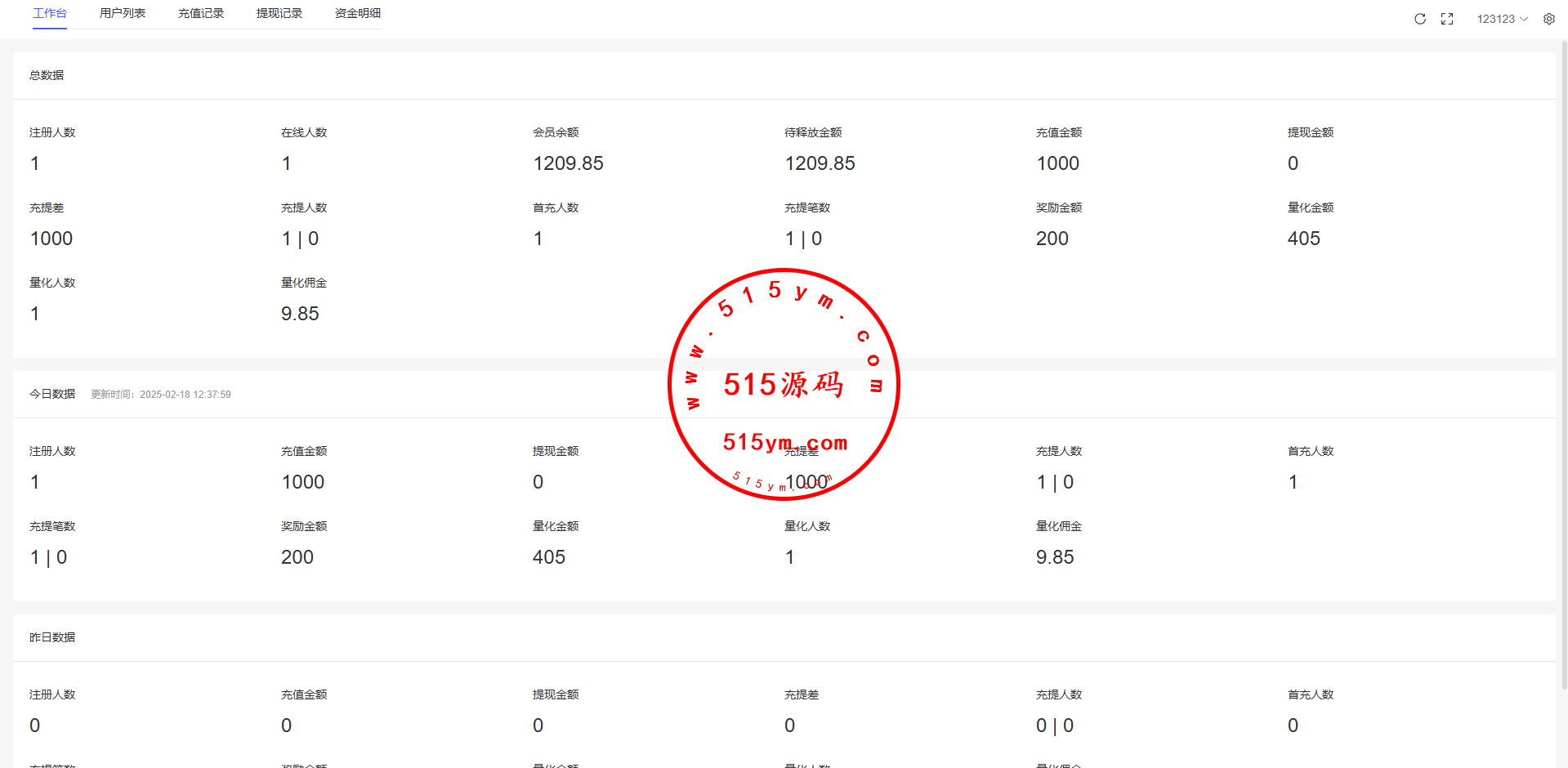This screenshot has height=768, width=1568.
Task: Click the 今日数据 section title
Action: (x=52, y=394)
